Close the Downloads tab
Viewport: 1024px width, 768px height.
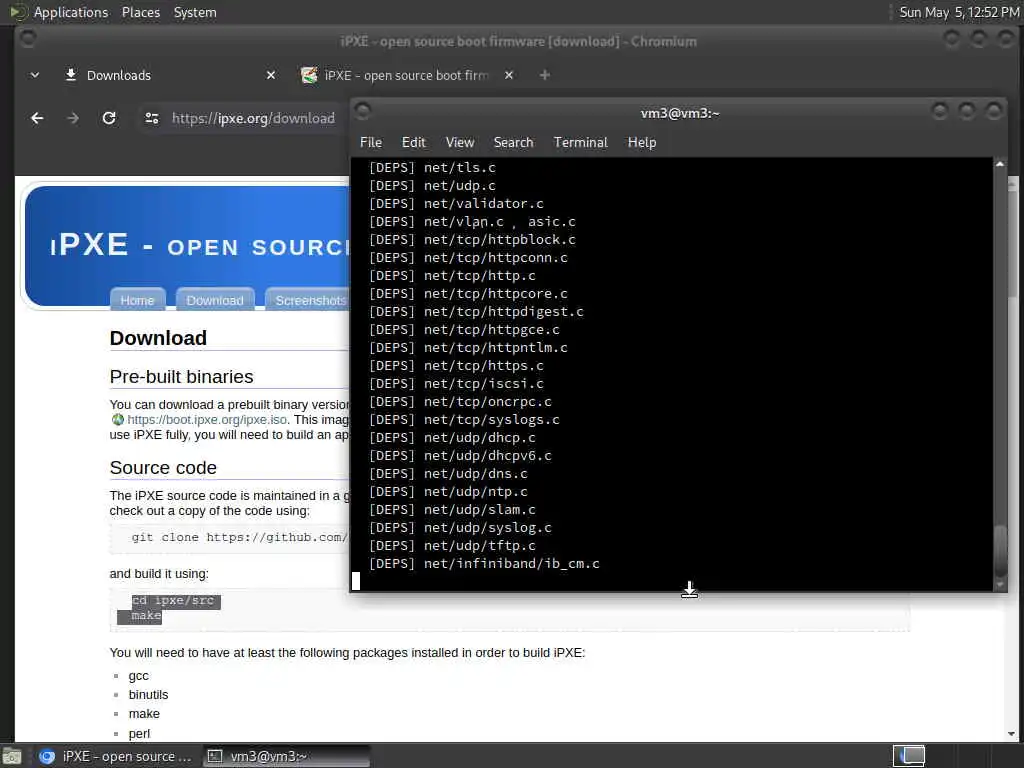click(x=271, y=76)
